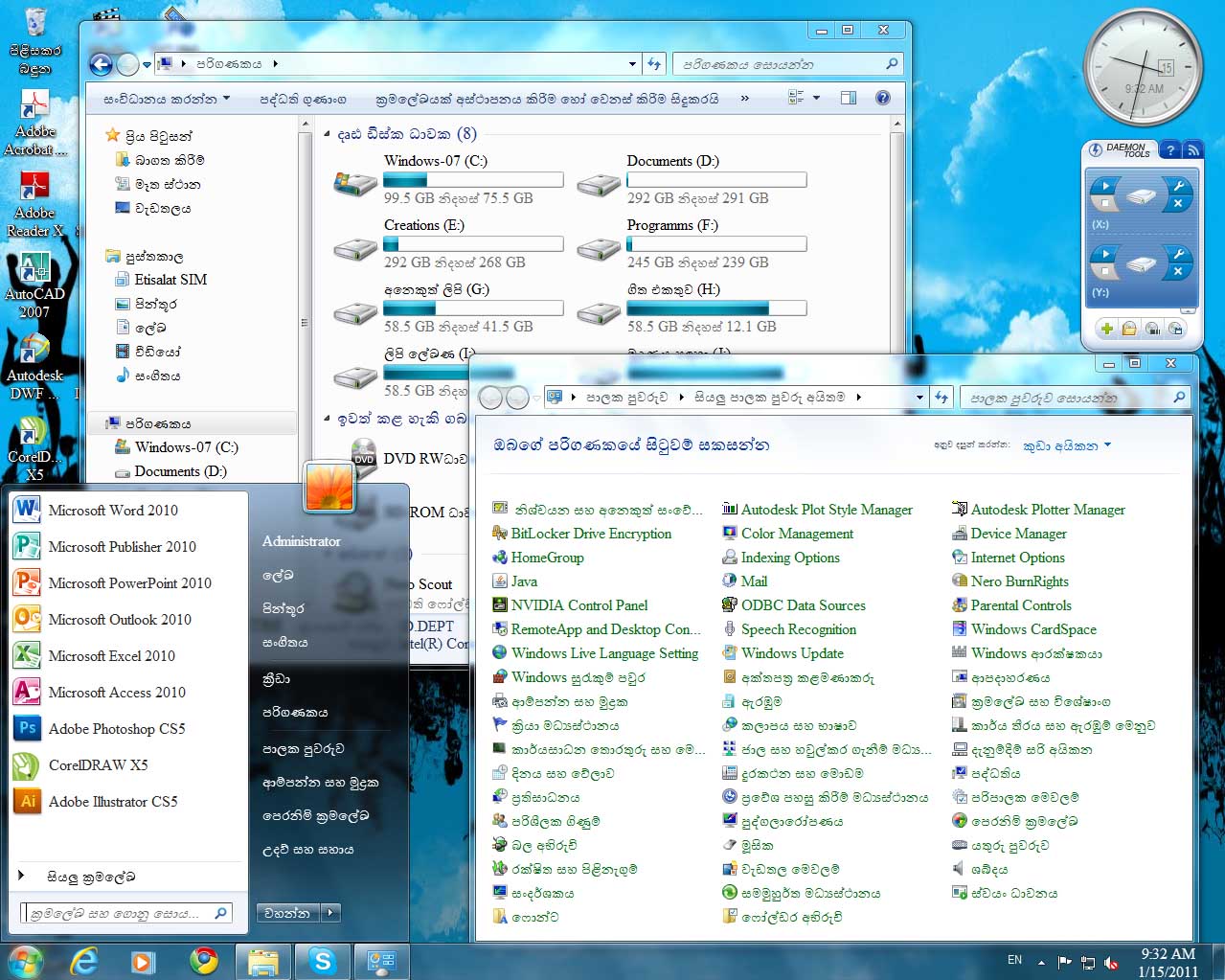Click other documents (G:) usage bar

click(473, 308)
